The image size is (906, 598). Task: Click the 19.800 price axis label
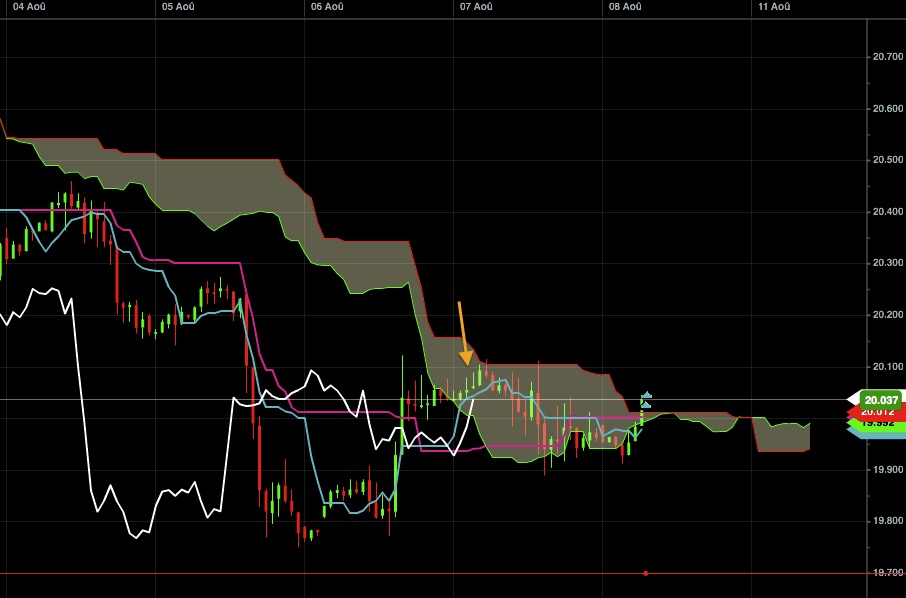[x=887, y=521]
